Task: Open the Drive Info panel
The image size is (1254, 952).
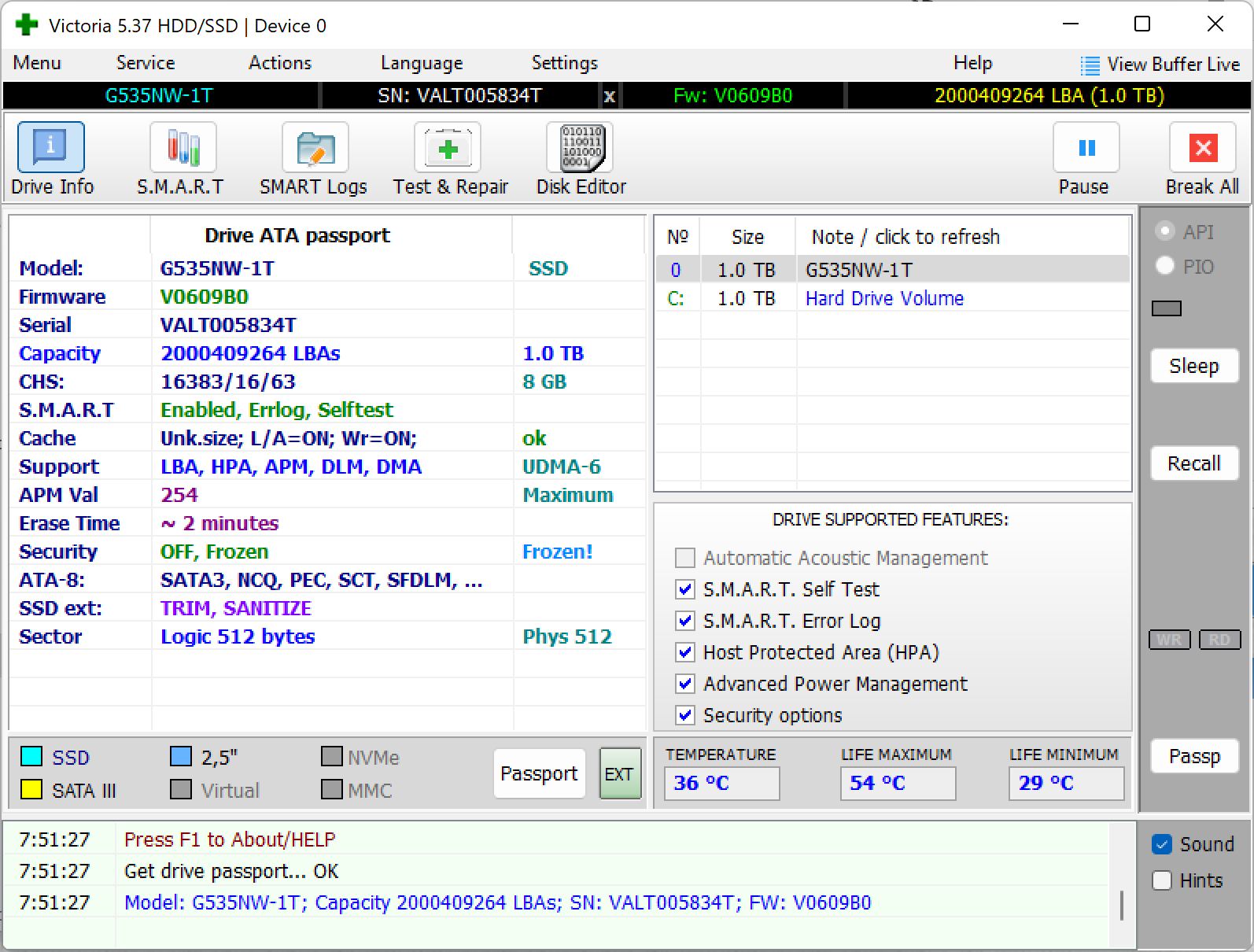Action: [51, 148]
